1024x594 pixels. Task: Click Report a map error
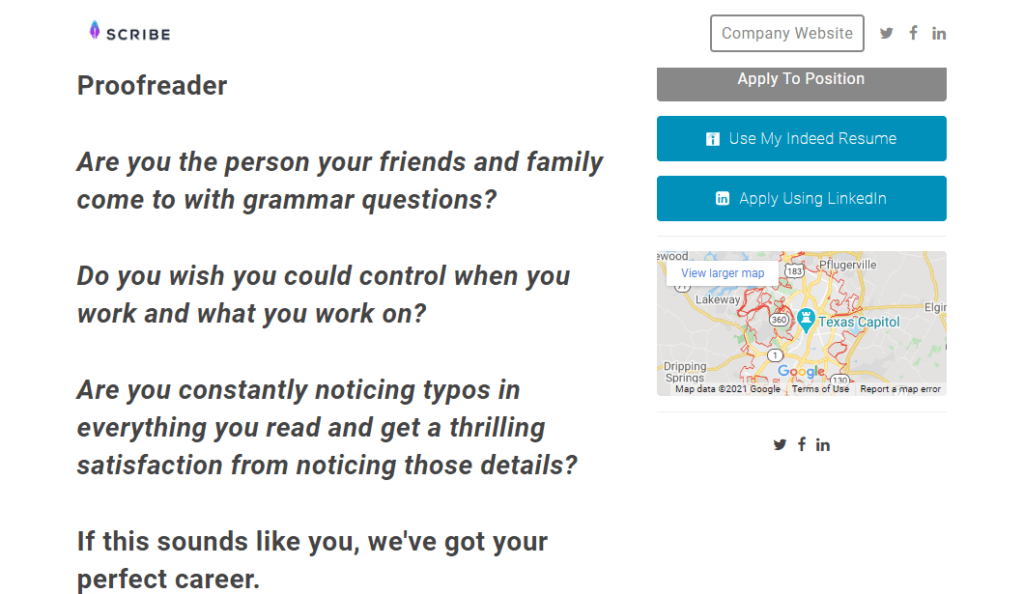pos(900,389)
